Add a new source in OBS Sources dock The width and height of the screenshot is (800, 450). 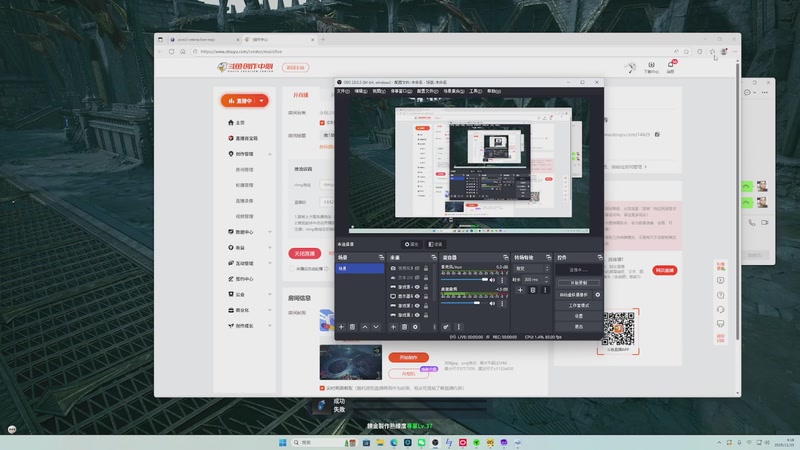393,327
